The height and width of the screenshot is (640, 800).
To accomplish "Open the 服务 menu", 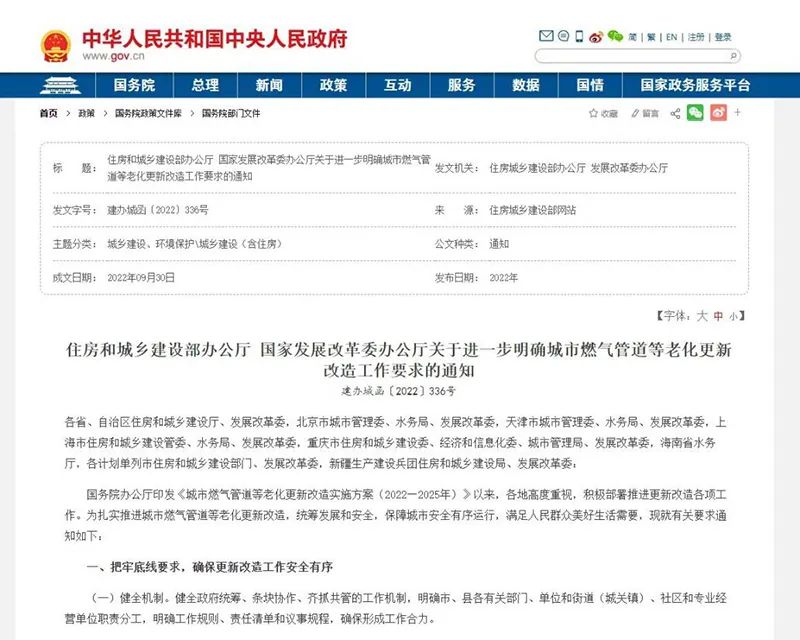I will (462, 85).
